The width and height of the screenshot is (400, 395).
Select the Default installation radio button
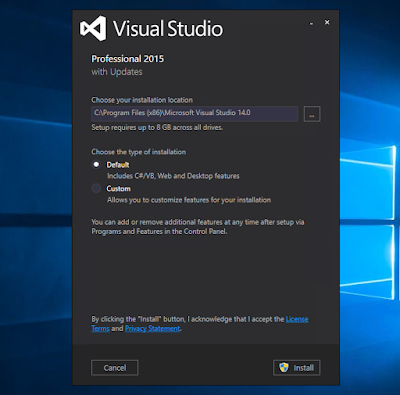[96, 164]
